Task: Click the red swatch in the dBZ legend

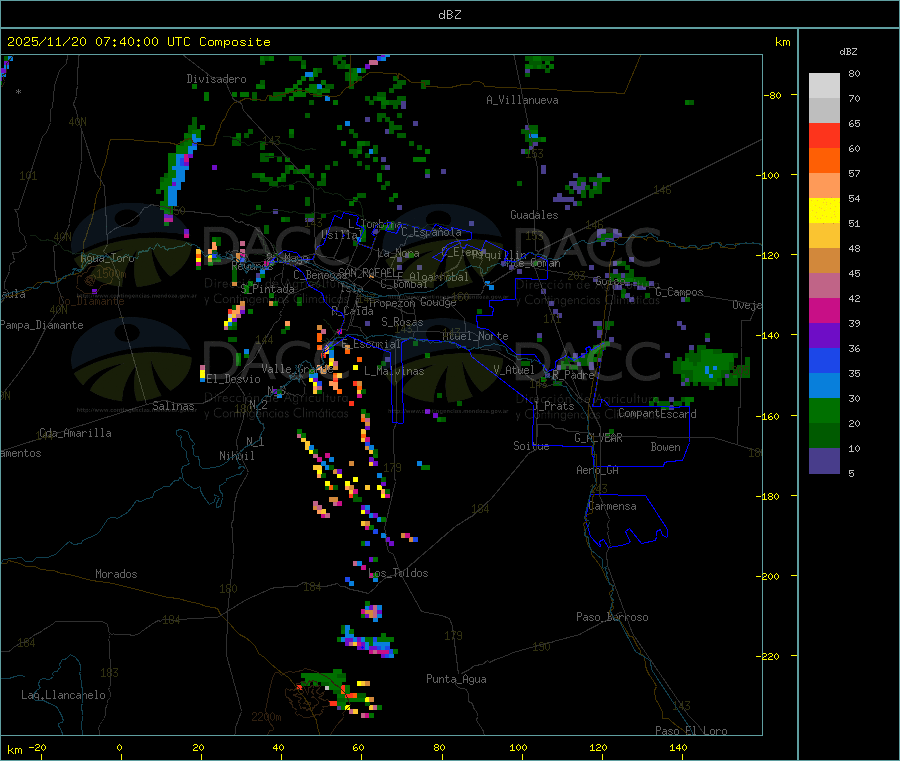Action: 824,135
